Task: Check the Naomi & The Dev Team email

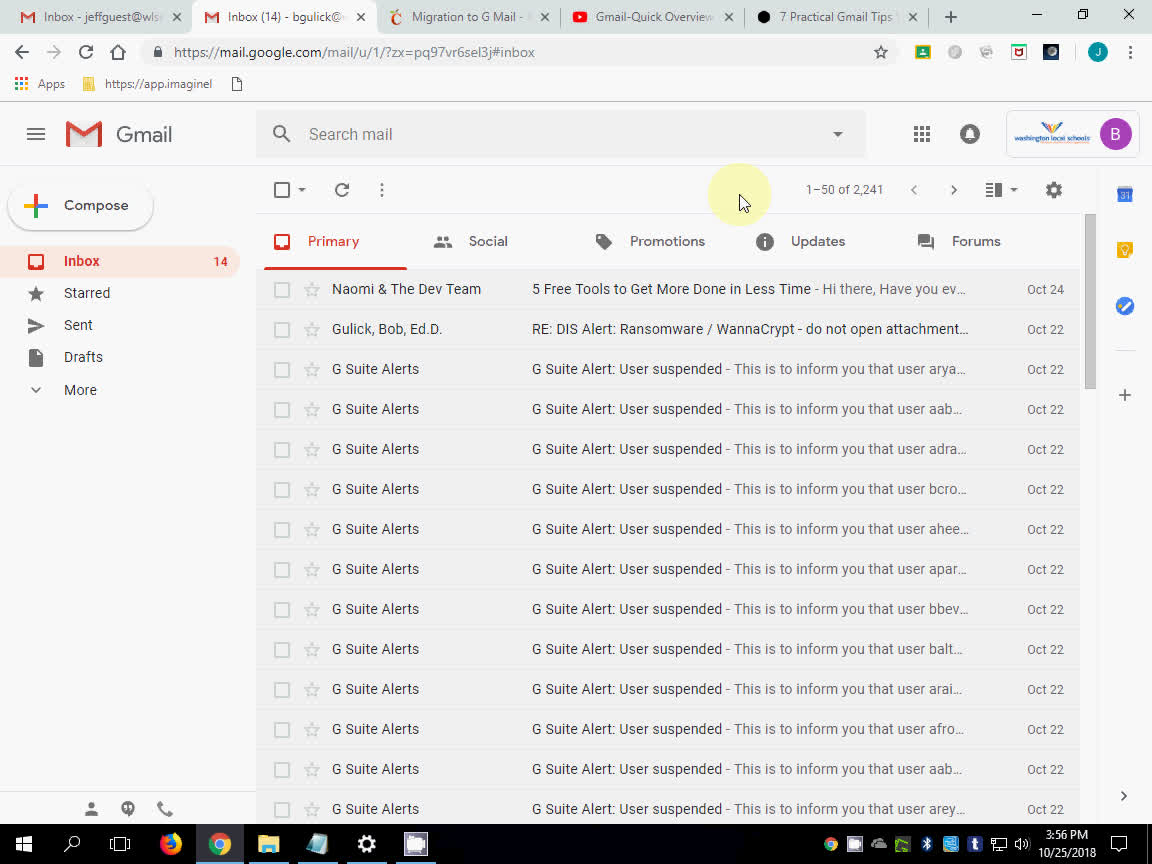Action: 281,289
